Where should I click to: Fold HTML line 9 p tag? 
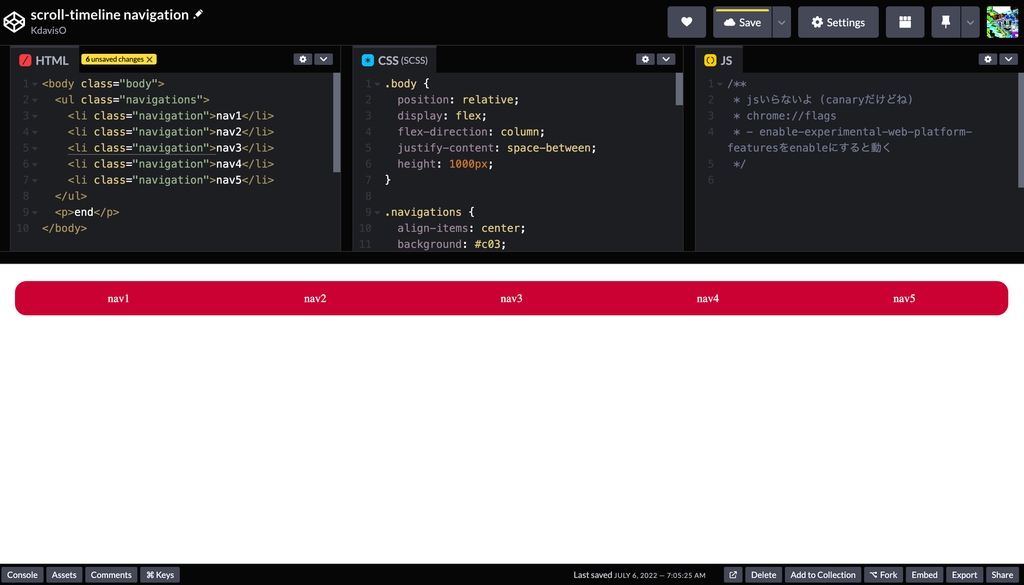pos(35,212)
